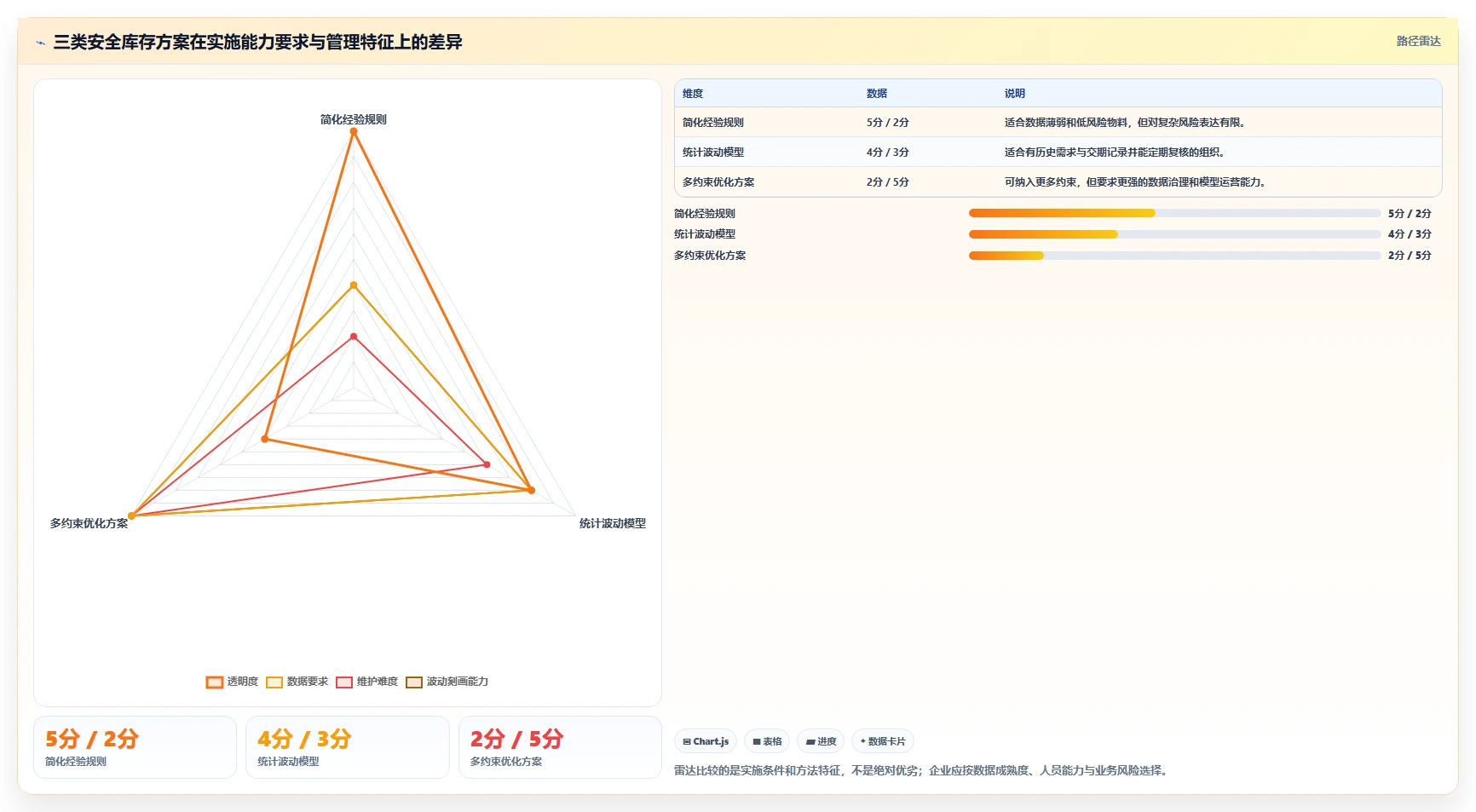This screenshot has height=812, width=1476.
Task: Click the 4分 / 3分 value beside the progress bar
Action: tap(1410, 234)
